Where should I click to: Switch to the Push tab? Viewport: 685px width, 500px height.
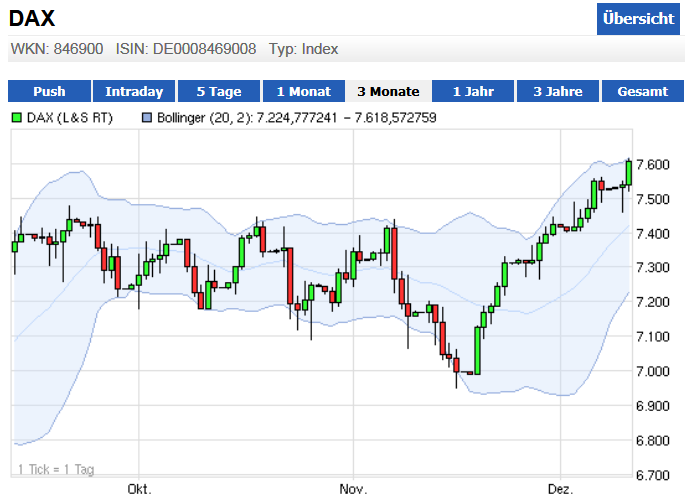pos(49,91)
